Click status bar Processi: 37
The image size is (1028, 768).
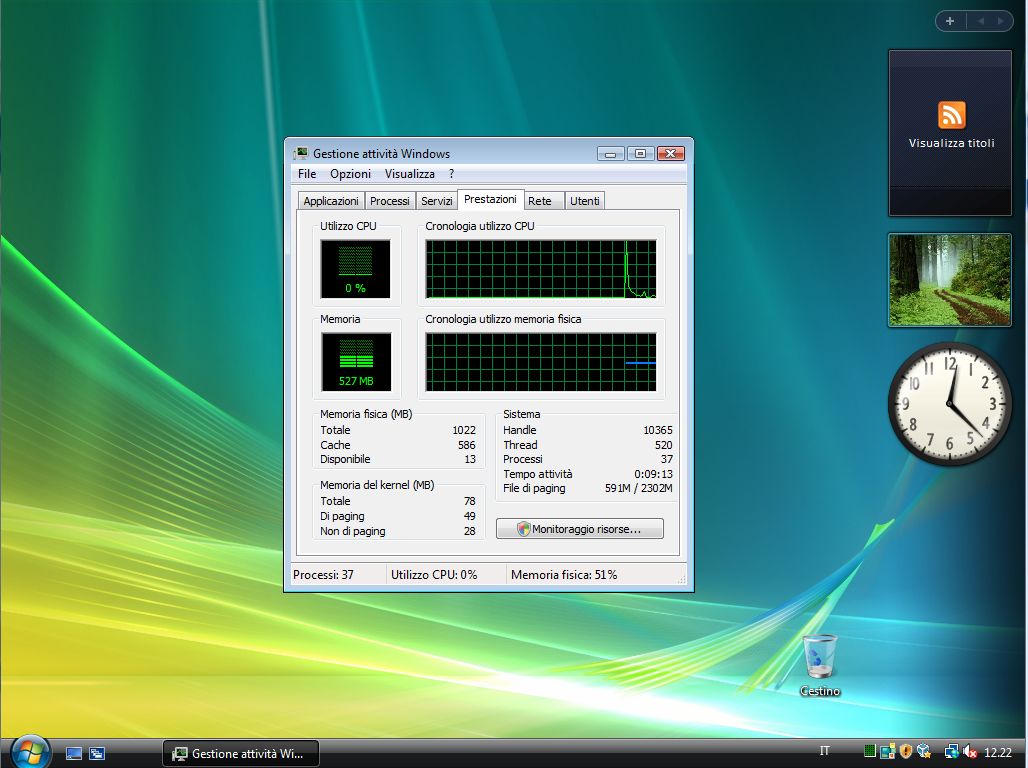(323, 575)
